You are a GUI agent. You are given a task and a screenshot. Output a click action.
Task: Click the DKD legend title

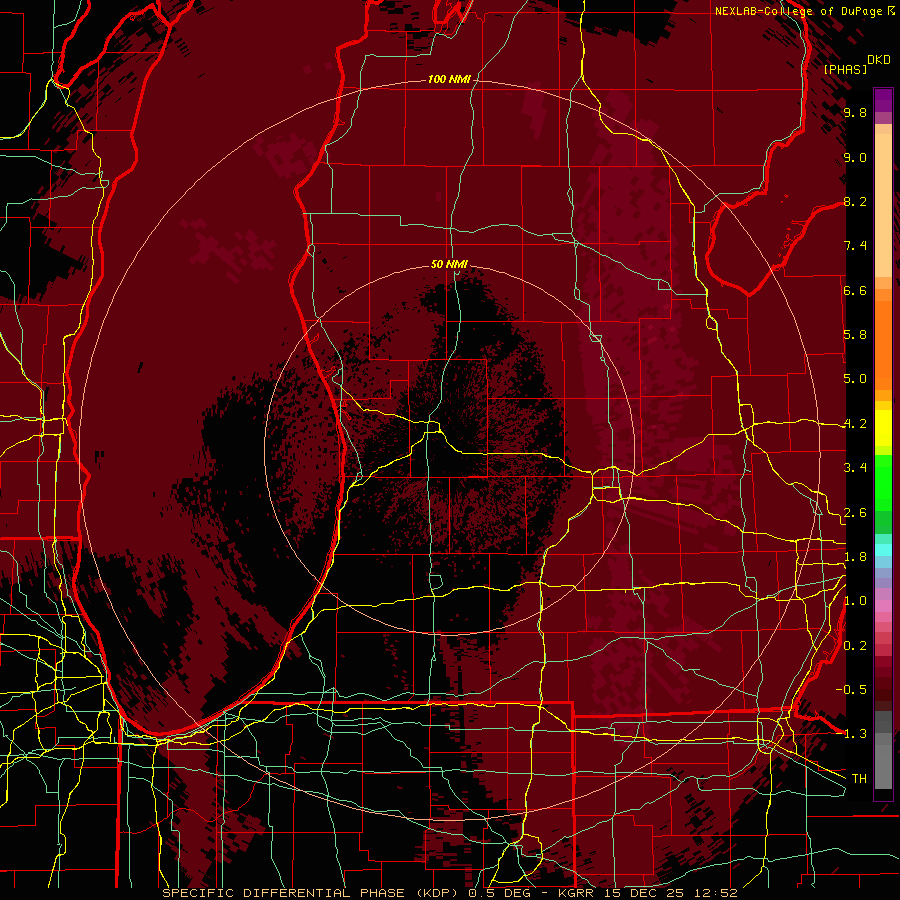coord(879,60)
